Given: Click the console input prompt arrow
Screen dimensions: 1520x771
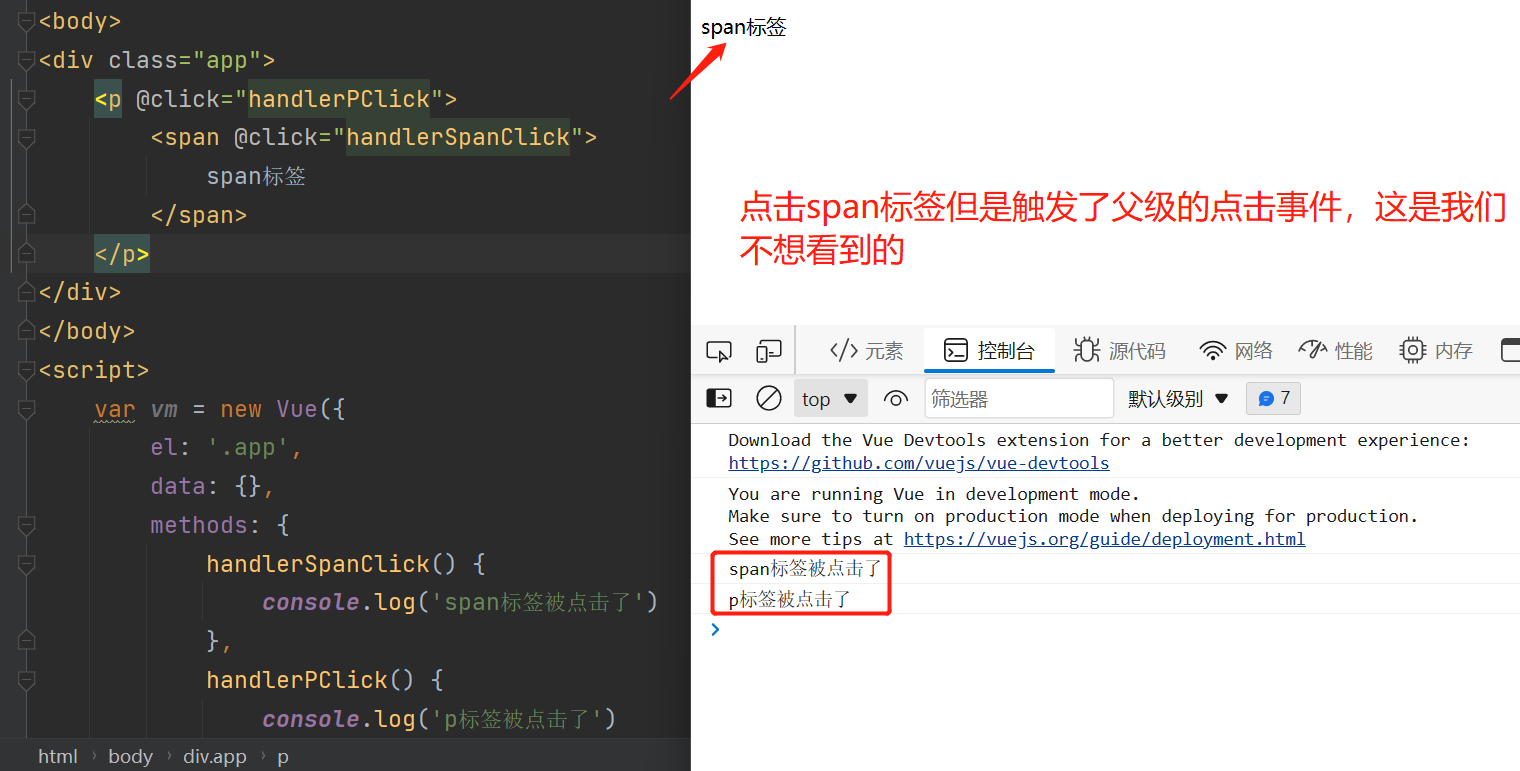Looking at the screenshot, I should [714, 629].
